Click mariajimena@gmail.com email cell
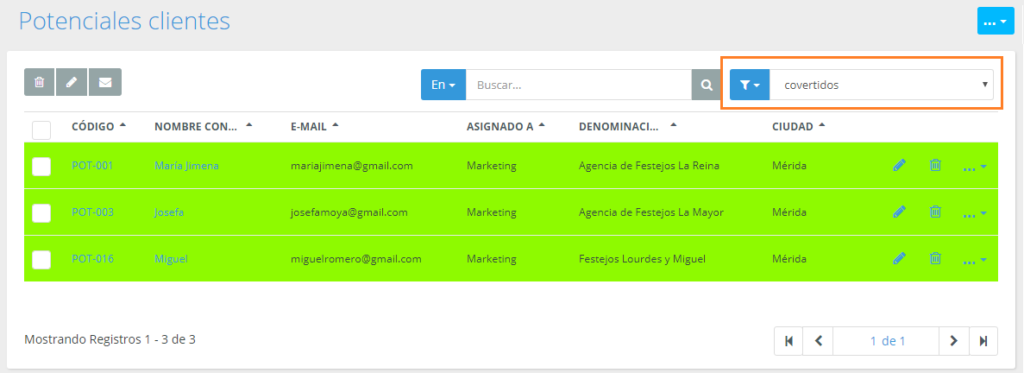Viewport: 1024px width, 373px height. (351, 166)
